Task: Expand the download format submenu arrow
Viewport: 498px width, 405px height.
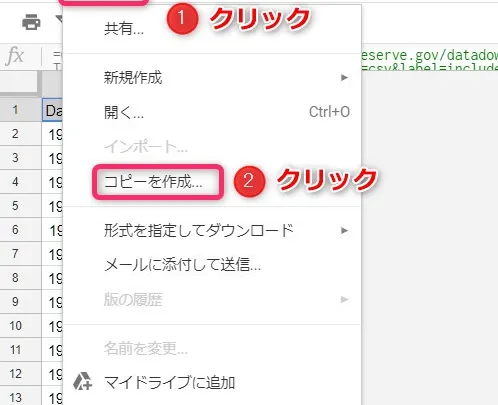Action: click(x=344, y=230)
